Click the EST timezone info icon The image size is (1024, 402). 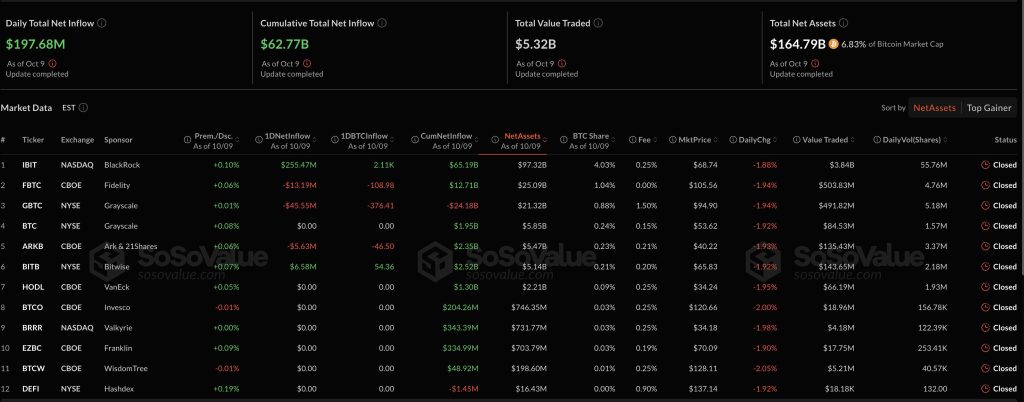point(83,108)
